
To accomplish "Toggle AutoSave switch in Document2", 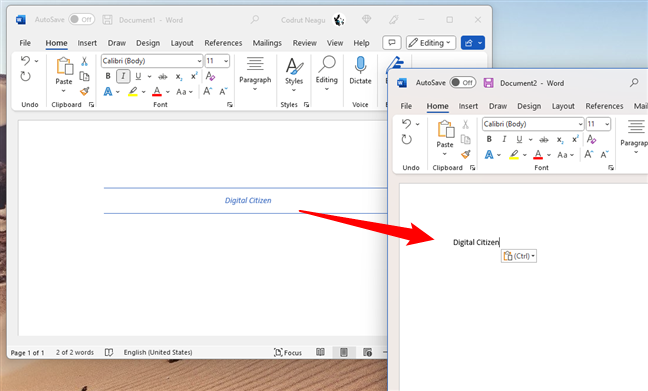I will pos(462,83).
